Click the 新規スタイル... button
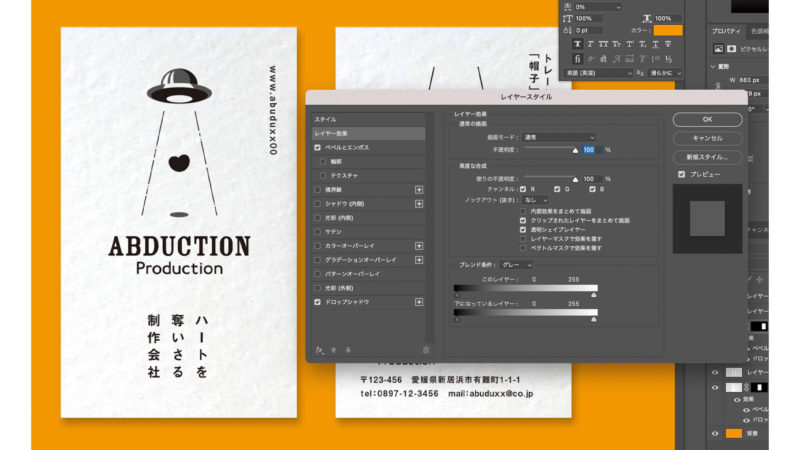Screen dimensions: 800x450 click(707, 157)
